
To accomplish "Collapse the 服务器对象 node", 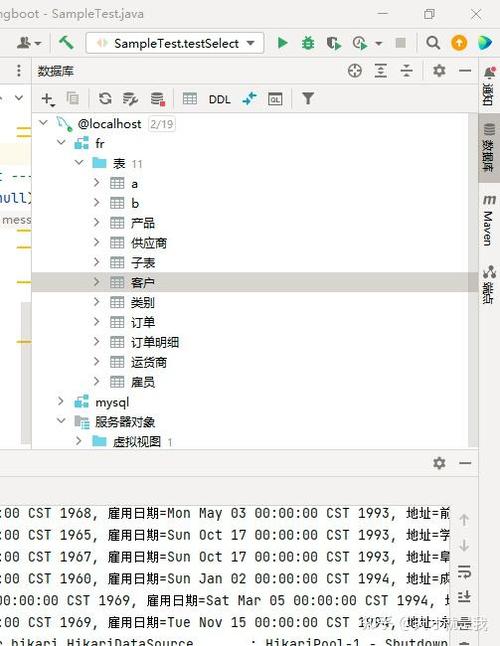I will point(61,421).
